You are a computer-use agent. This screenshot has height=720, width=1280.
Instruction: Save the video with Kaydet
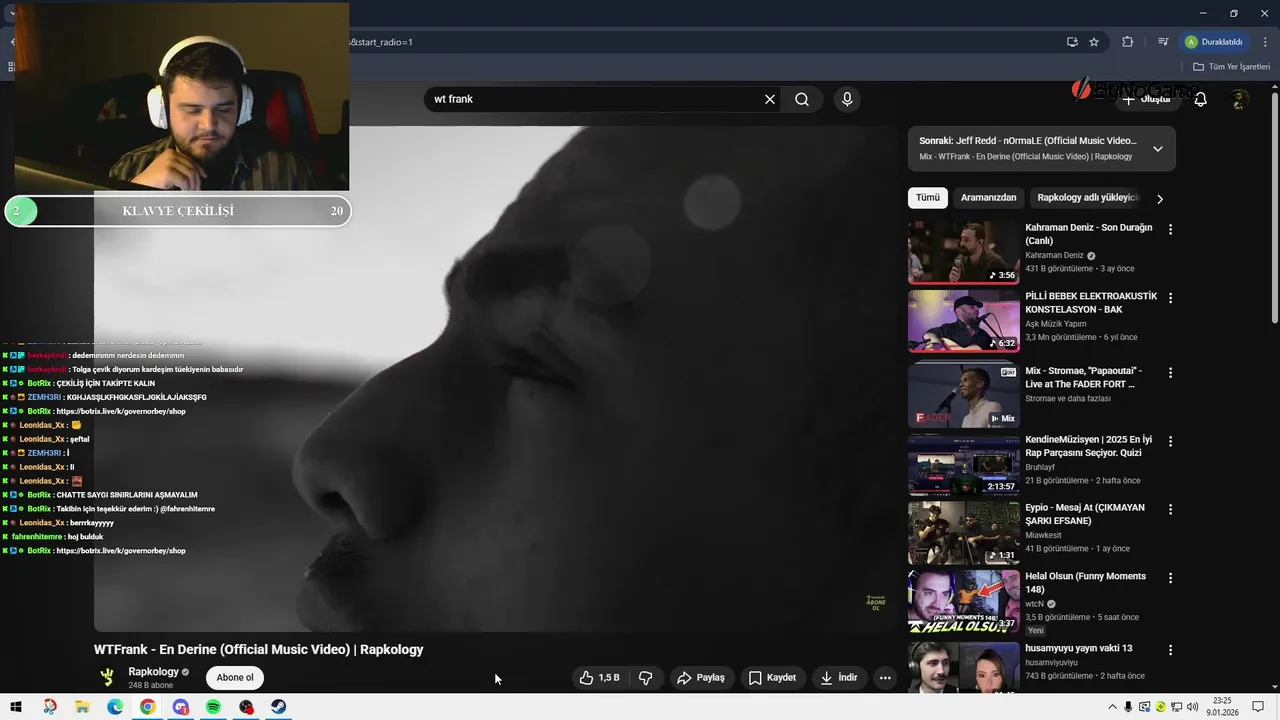coord(772,677)
